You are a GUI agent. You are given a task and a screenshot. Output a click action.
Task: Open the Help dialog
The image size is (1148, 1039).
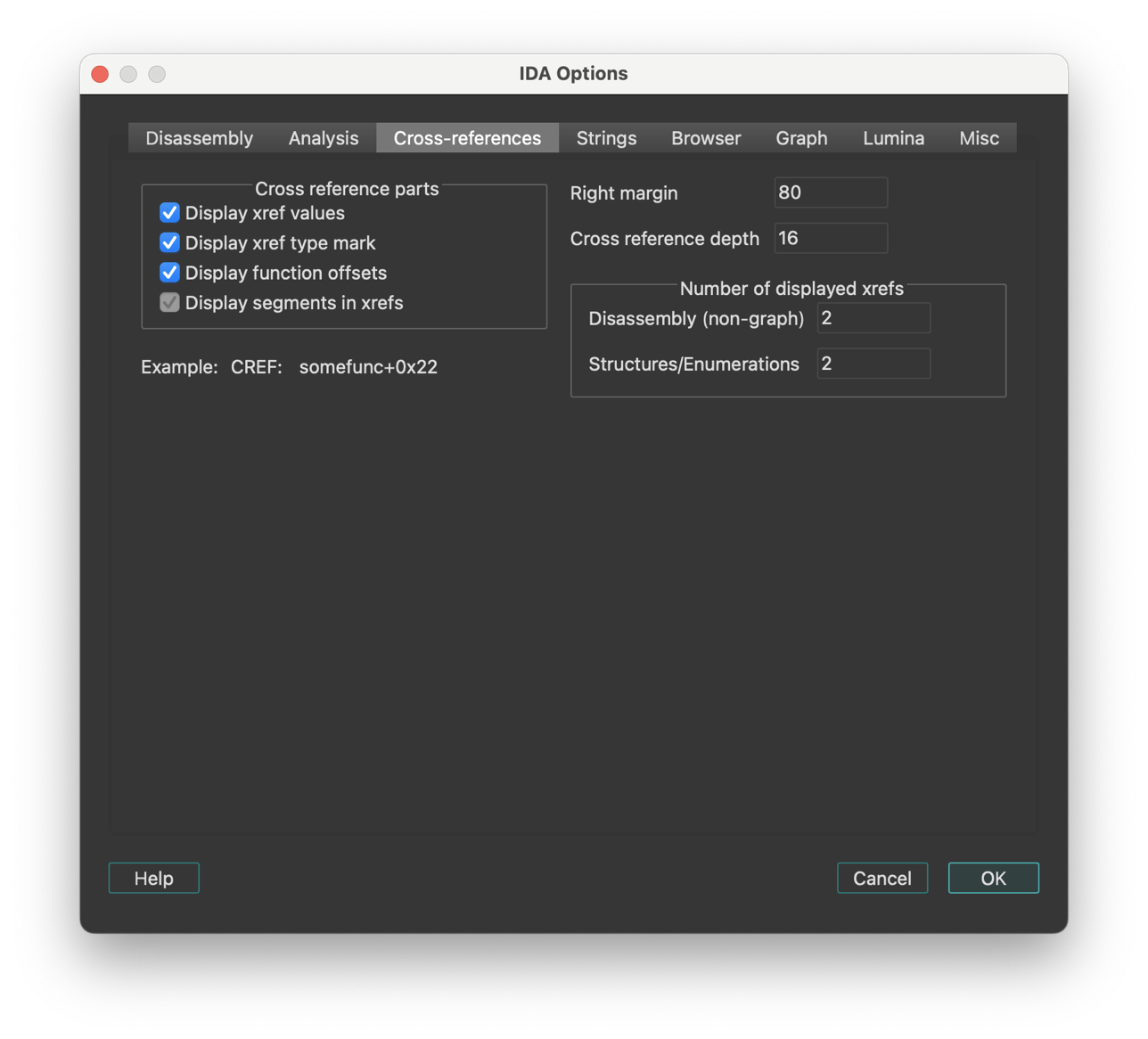coord(153,878)
